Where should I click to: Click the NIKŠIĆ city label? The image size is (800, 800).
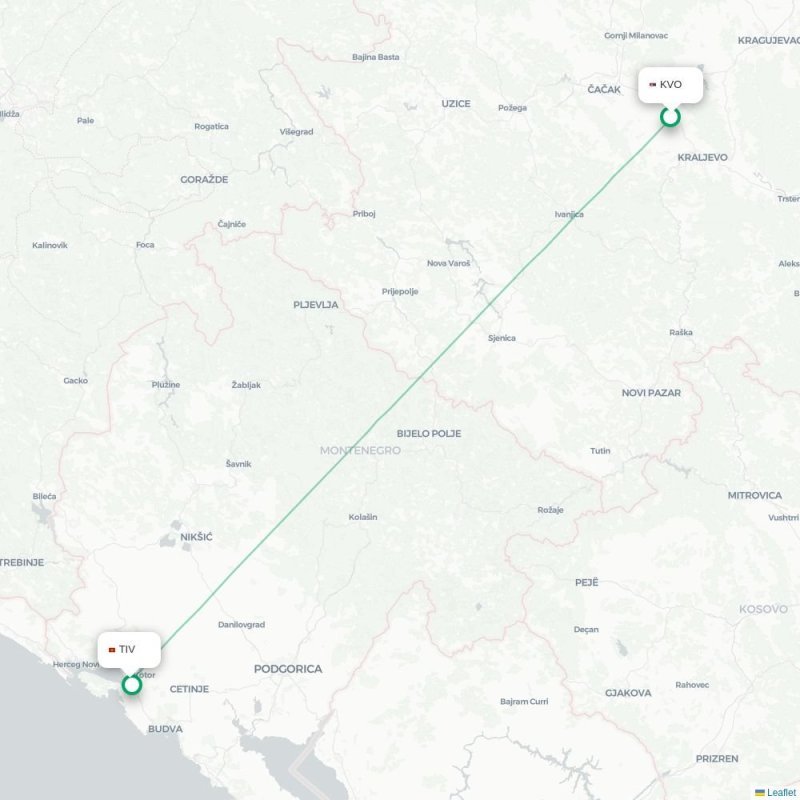[x=196, y=537]
